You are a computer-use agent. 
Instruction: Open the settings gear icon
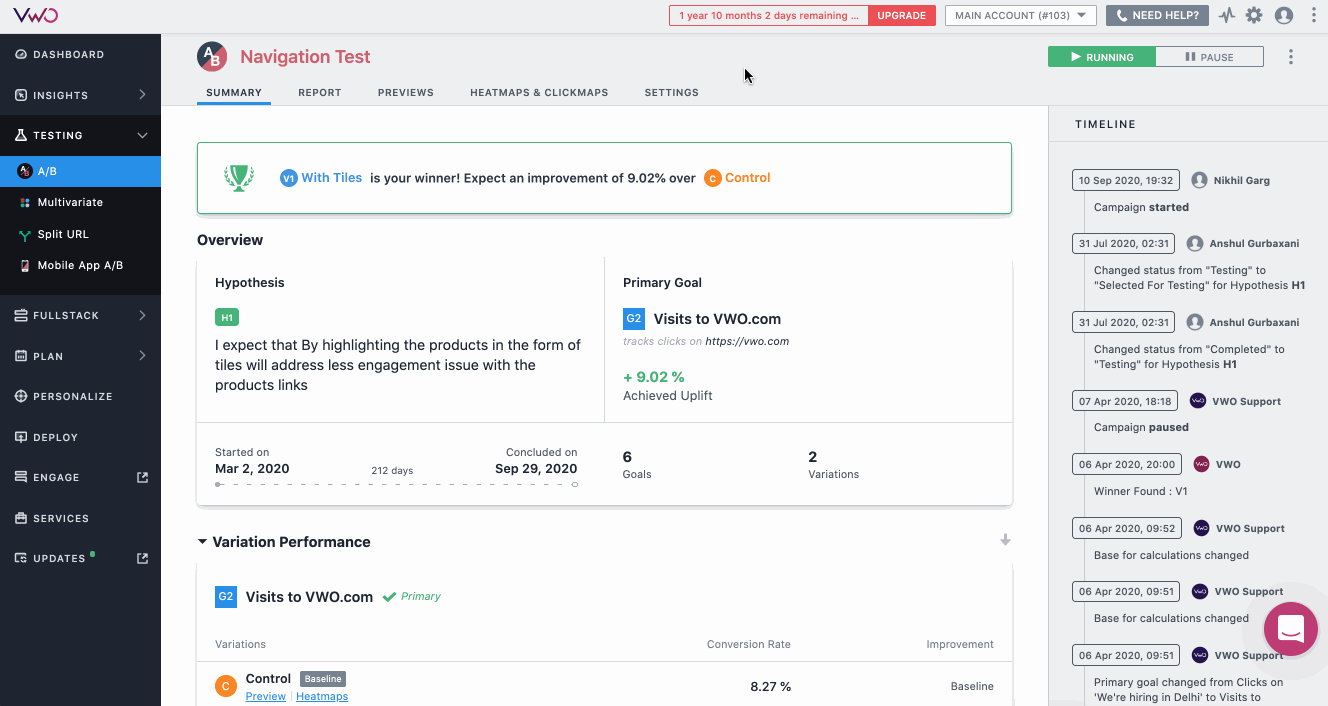coord(1254,15)
